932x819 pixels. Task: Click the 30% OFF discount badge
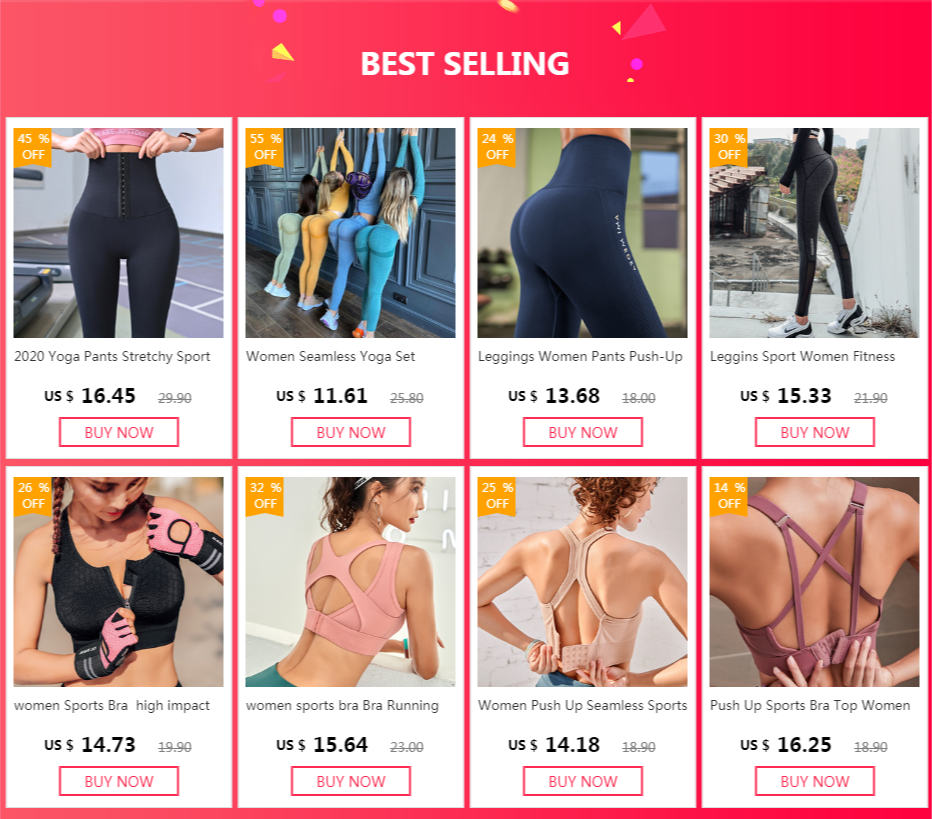[729, 147]
